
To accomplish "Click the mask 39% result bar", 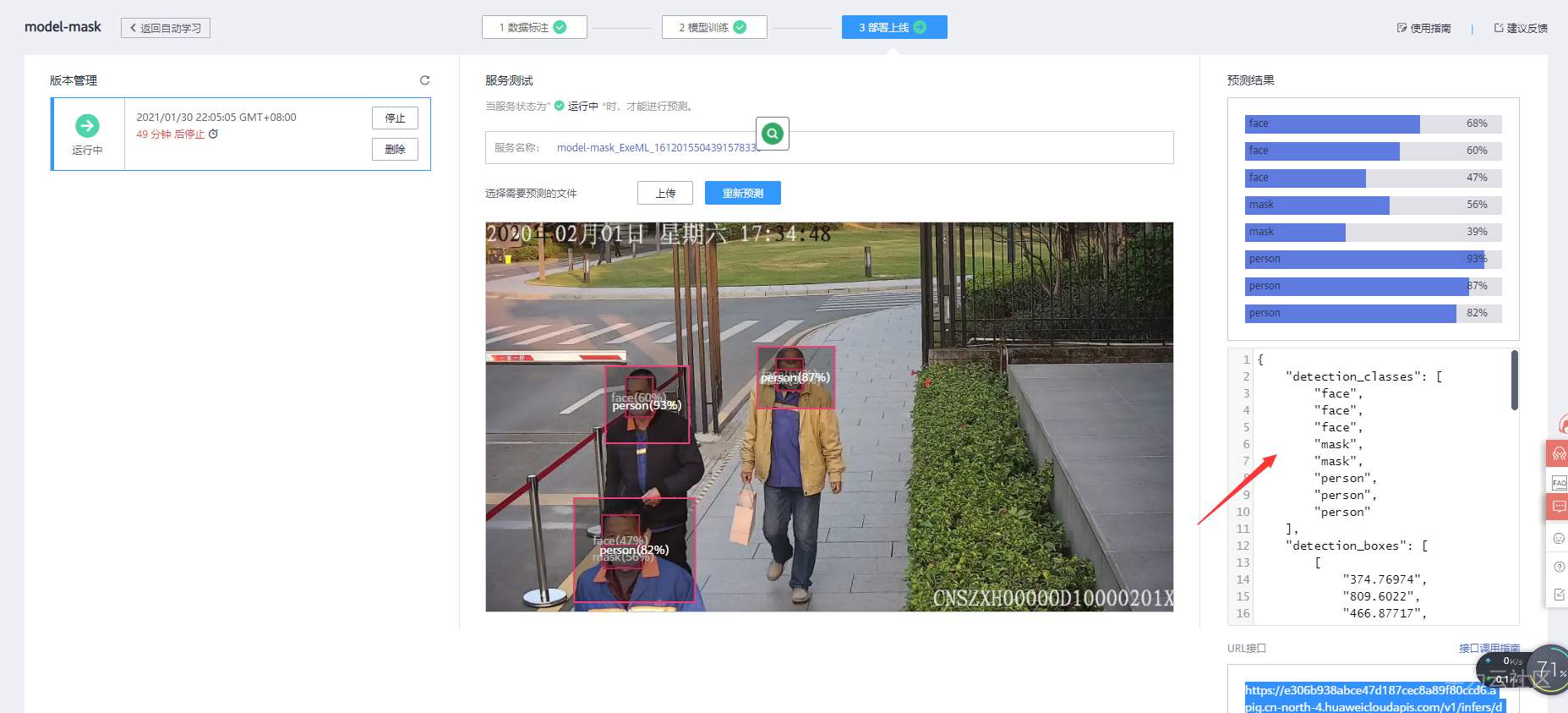I will pyautogui.click(x=1373, y=232).
